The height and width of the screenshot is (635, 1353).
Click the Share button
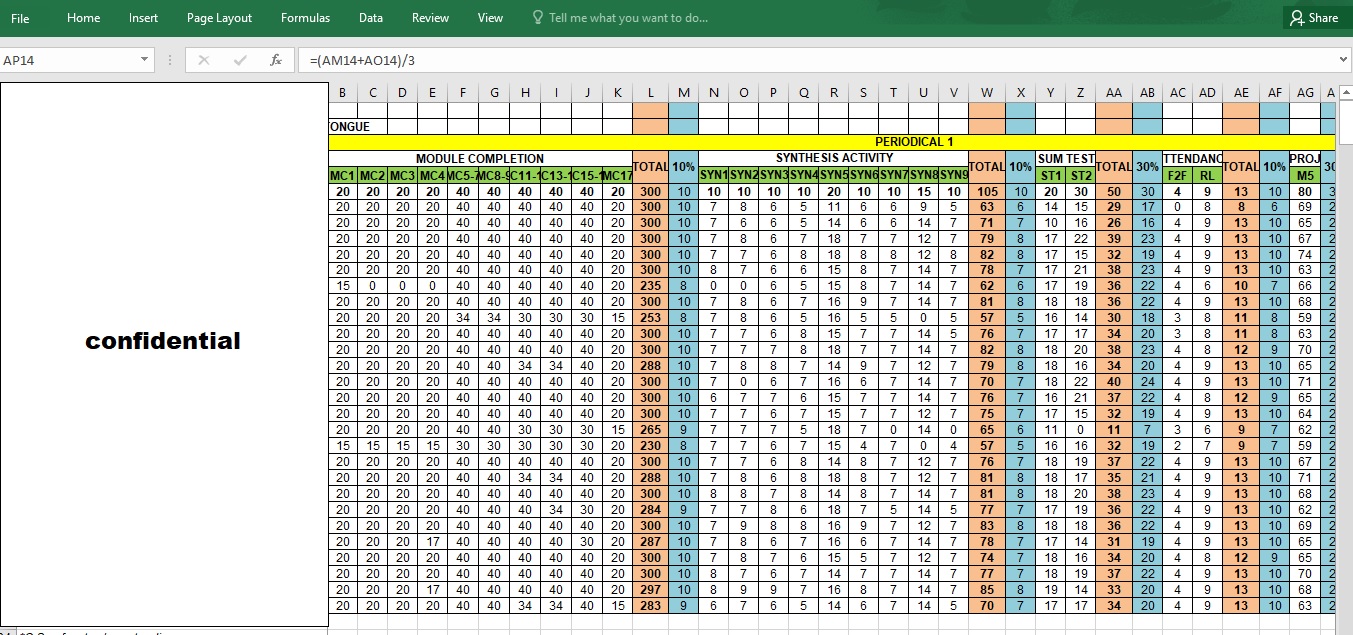(1314, 18)
